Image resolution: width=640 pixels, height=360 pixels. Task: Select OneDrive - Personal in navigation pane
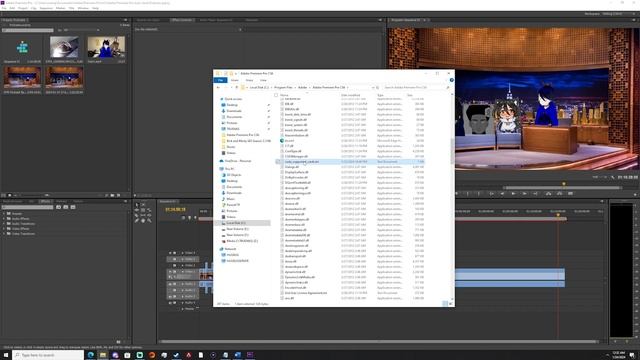pos(238,161)
